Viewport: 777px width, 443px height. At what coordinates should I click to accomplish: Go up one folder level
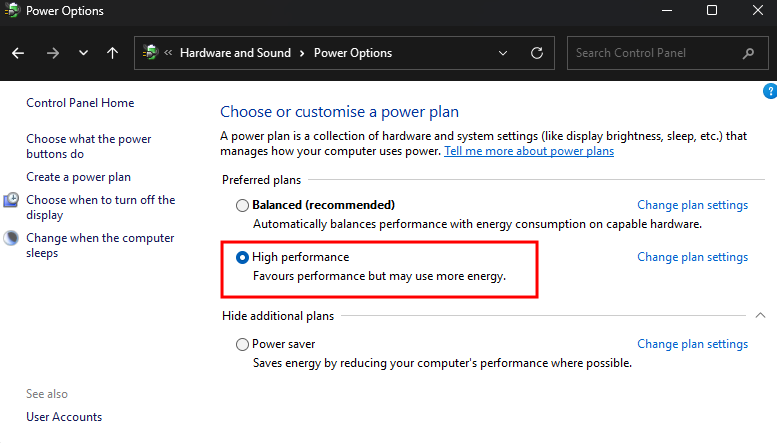point(112,53)
